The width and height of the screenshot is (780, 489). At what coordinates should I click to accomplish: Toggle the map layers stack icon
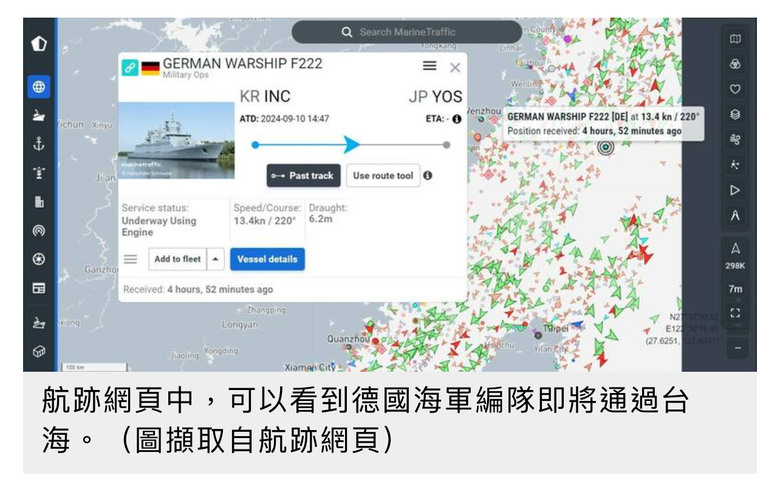point(735,114)
